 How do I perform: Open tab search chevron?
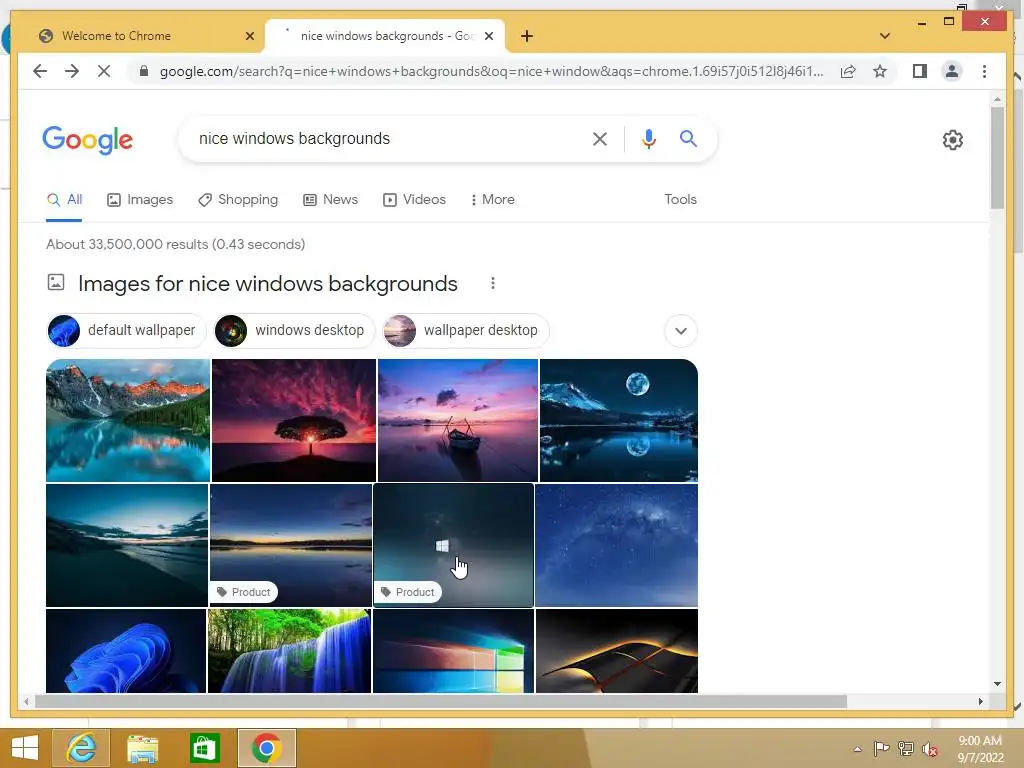point(884,36)
